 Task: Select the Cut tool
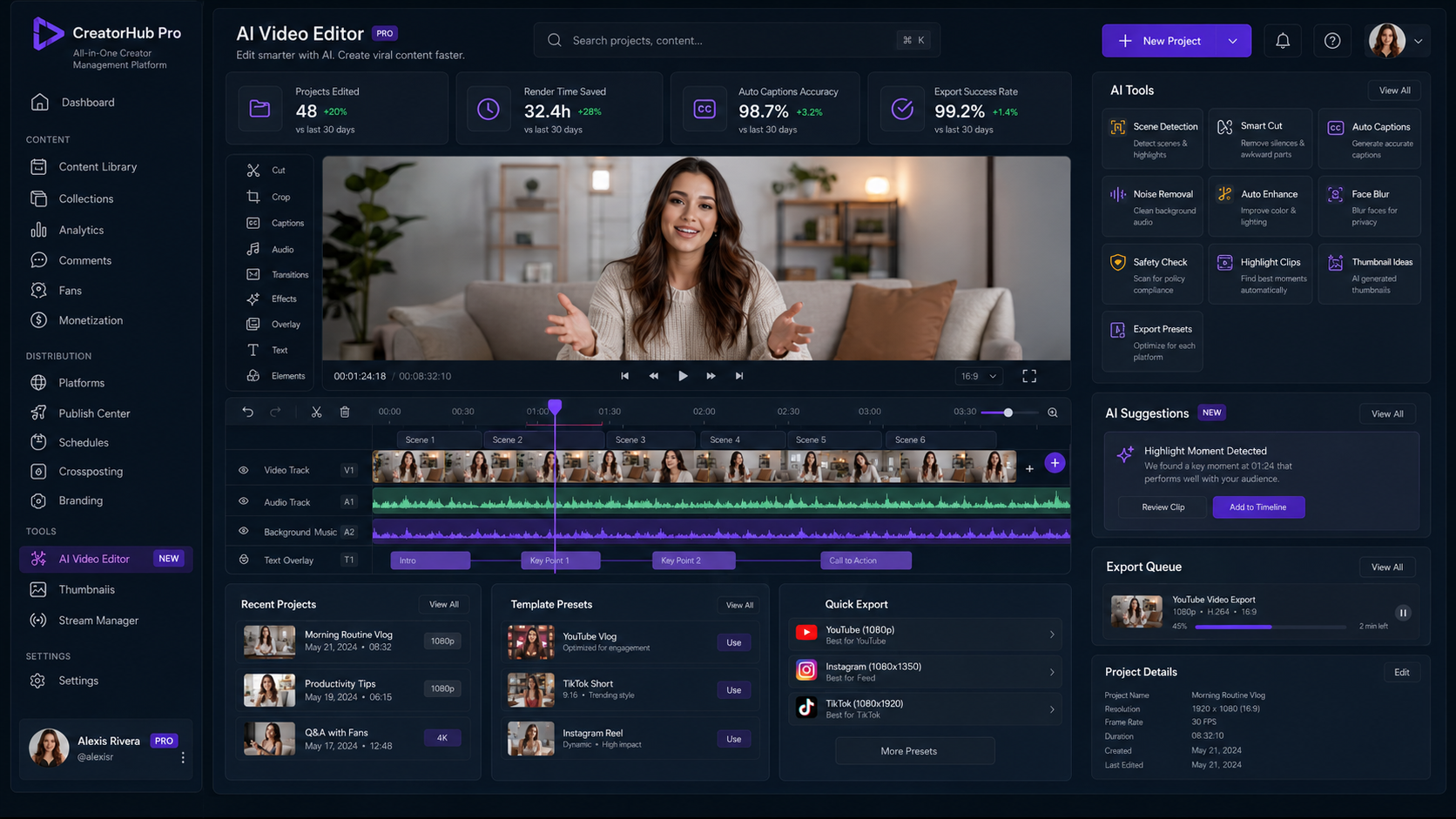click(x=266, y=170)
